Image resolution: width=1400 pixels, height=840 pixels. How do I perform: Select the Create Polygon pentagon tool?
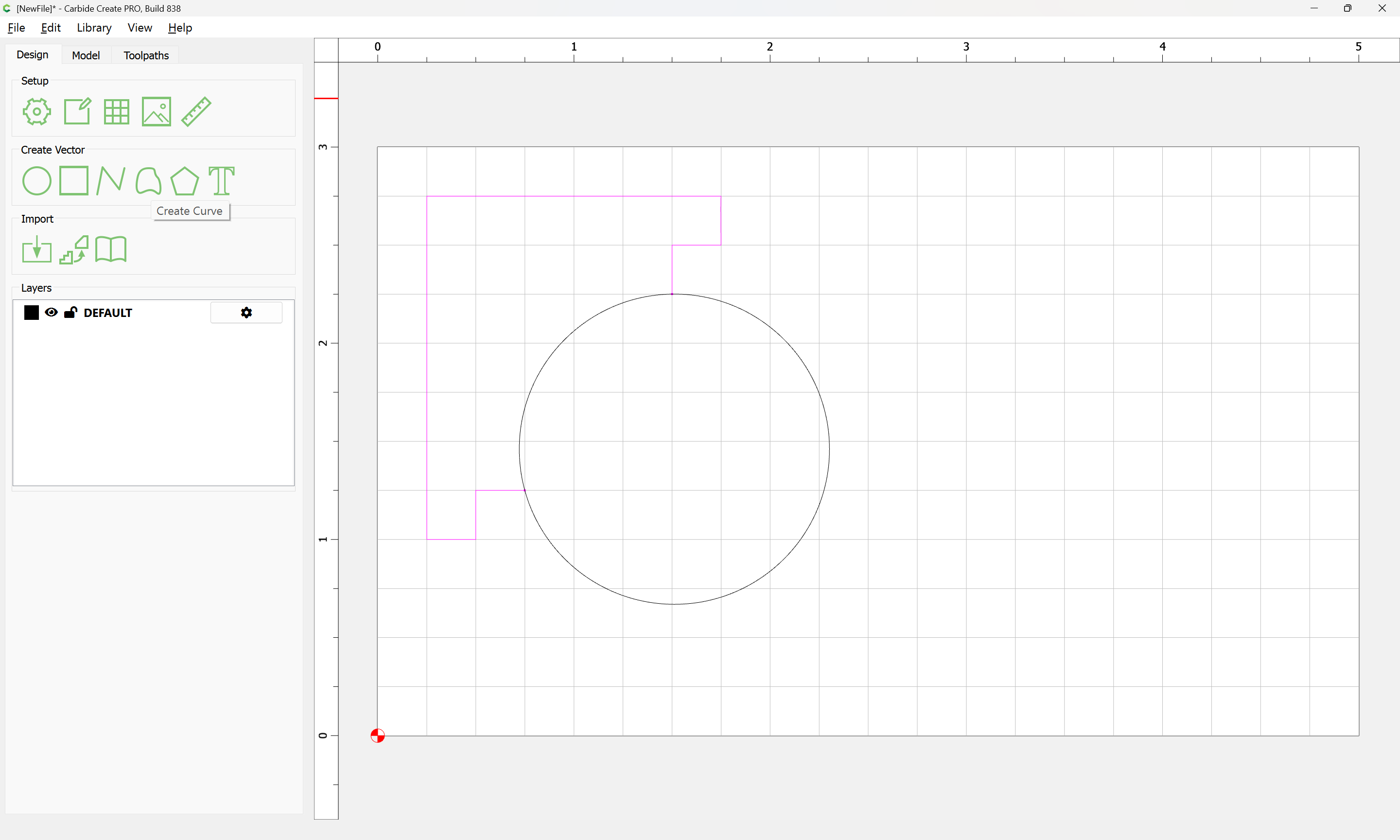click(184, 181)
